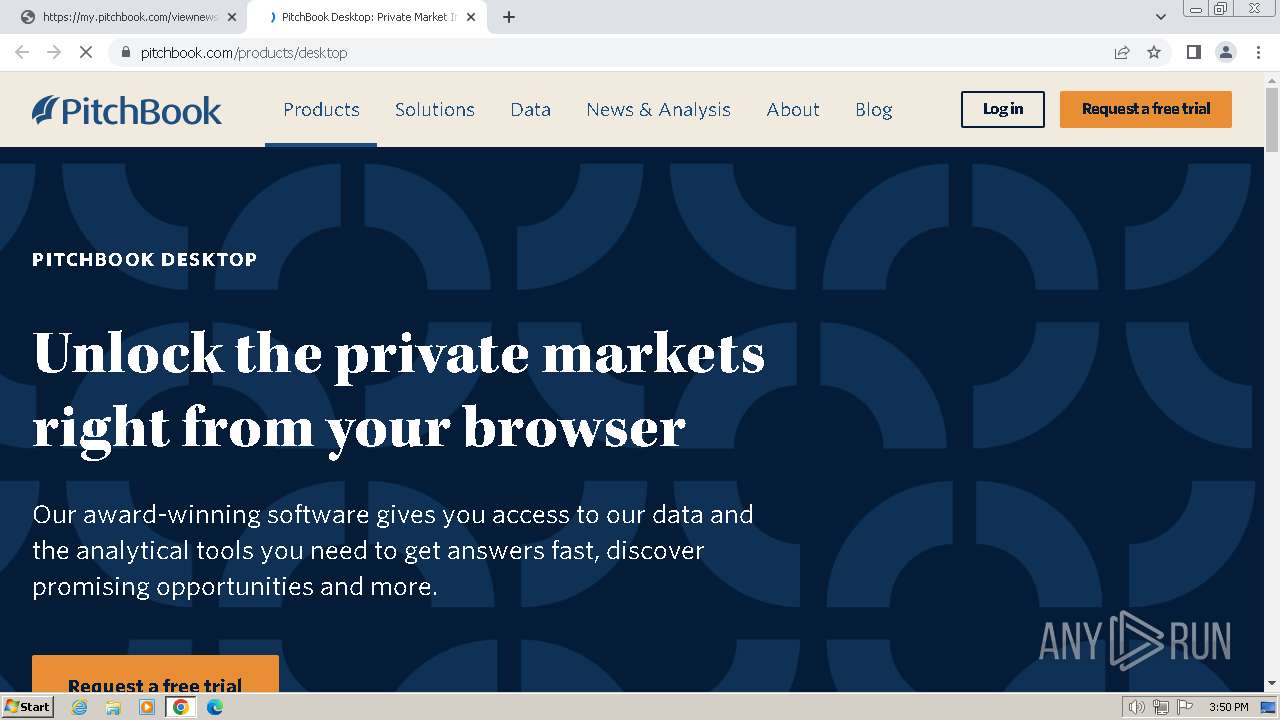Open media player icon in taskbar
The image size is (1280, 720).
(147, 707)
